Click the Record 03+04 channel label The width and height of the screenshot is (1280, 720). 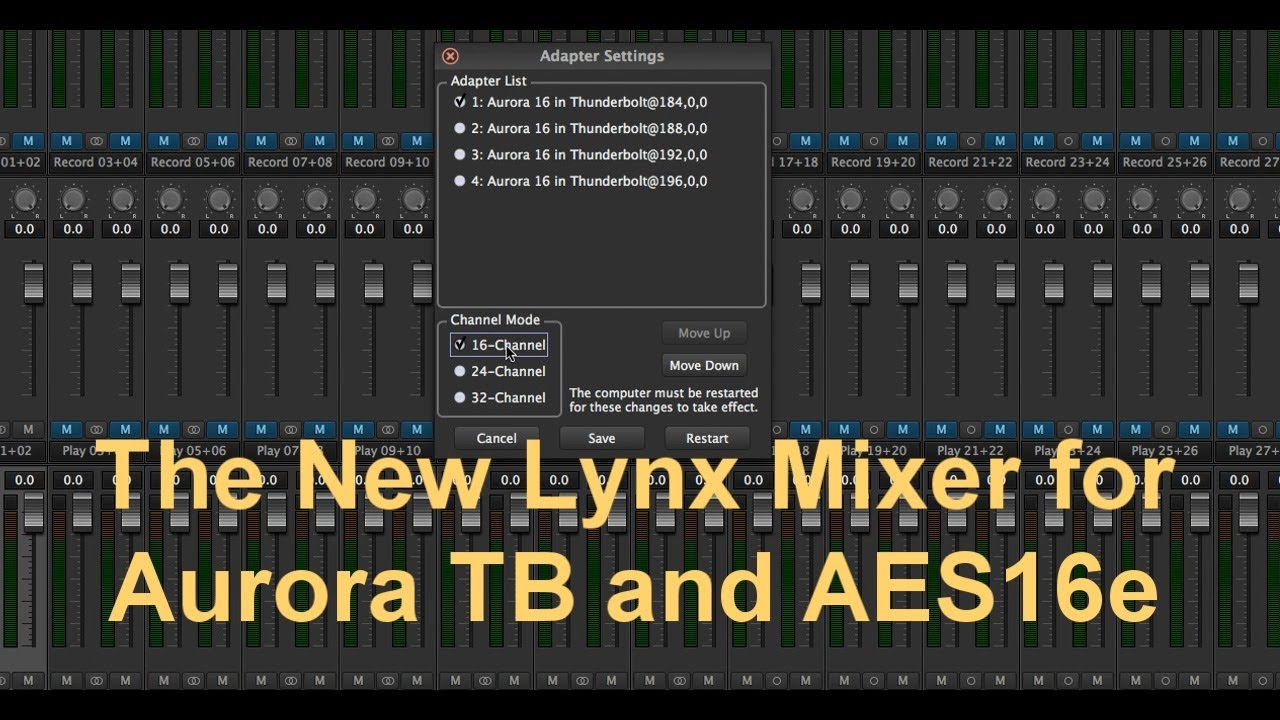[96, 162]
